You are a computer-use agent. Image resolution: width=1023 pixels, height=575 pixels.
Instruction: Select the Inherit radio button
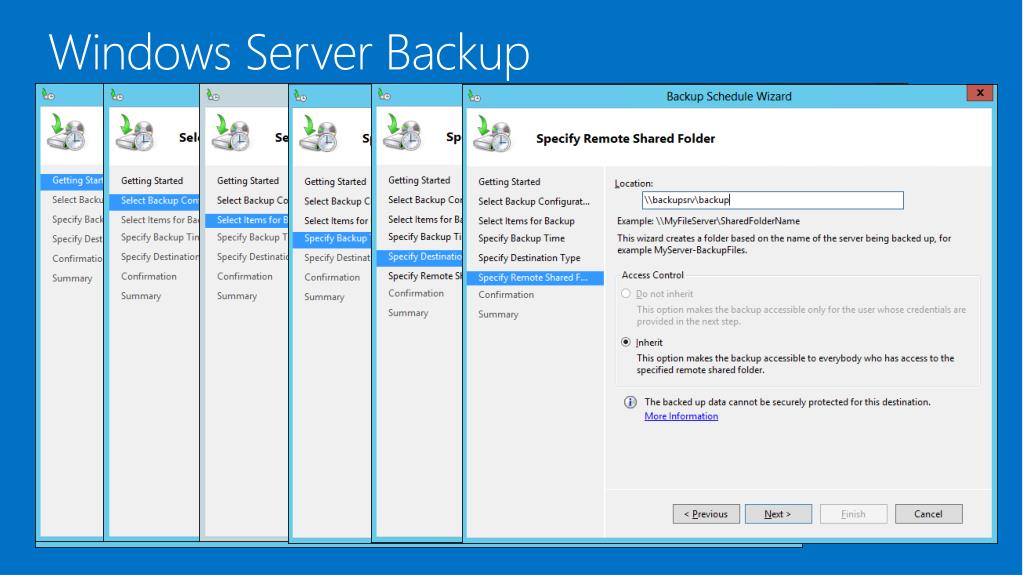click(626, 342)
